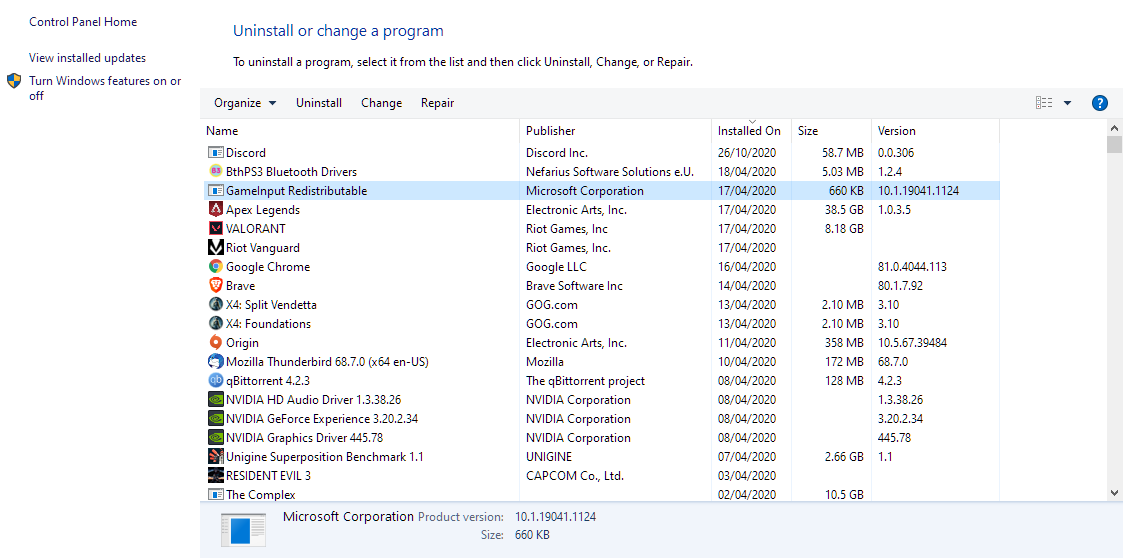Click the Origin icon
Viewport: 1123px width, 558px height.
pyautogui.click(x=216, y=342)
